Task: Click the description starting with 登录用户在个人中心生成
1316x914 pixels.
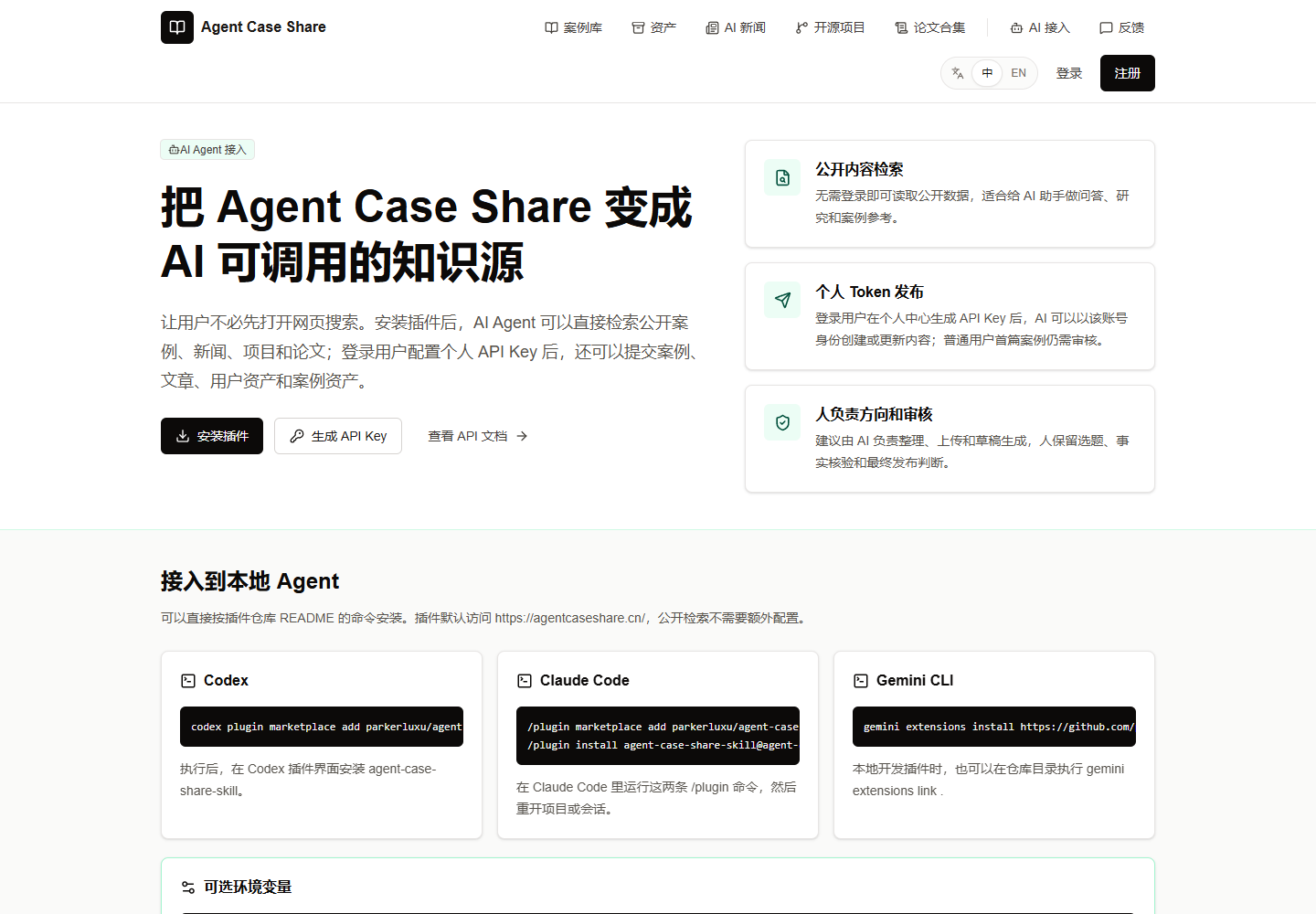Action: coord(971,329)
